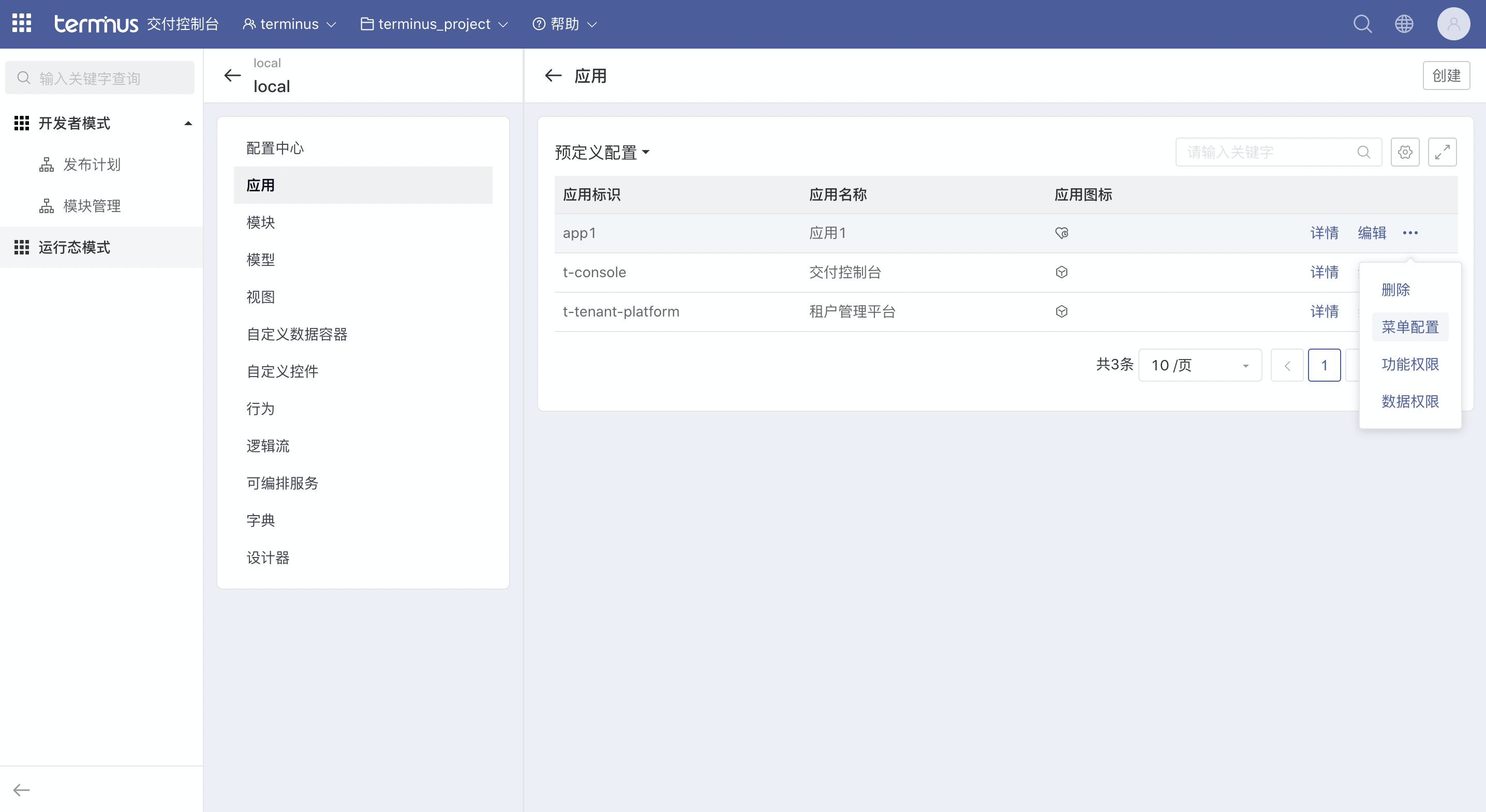This screenshot has width=1486, height=812.
Task: Choose 删除 from the popup menu
Action: tap(1395, 290)
